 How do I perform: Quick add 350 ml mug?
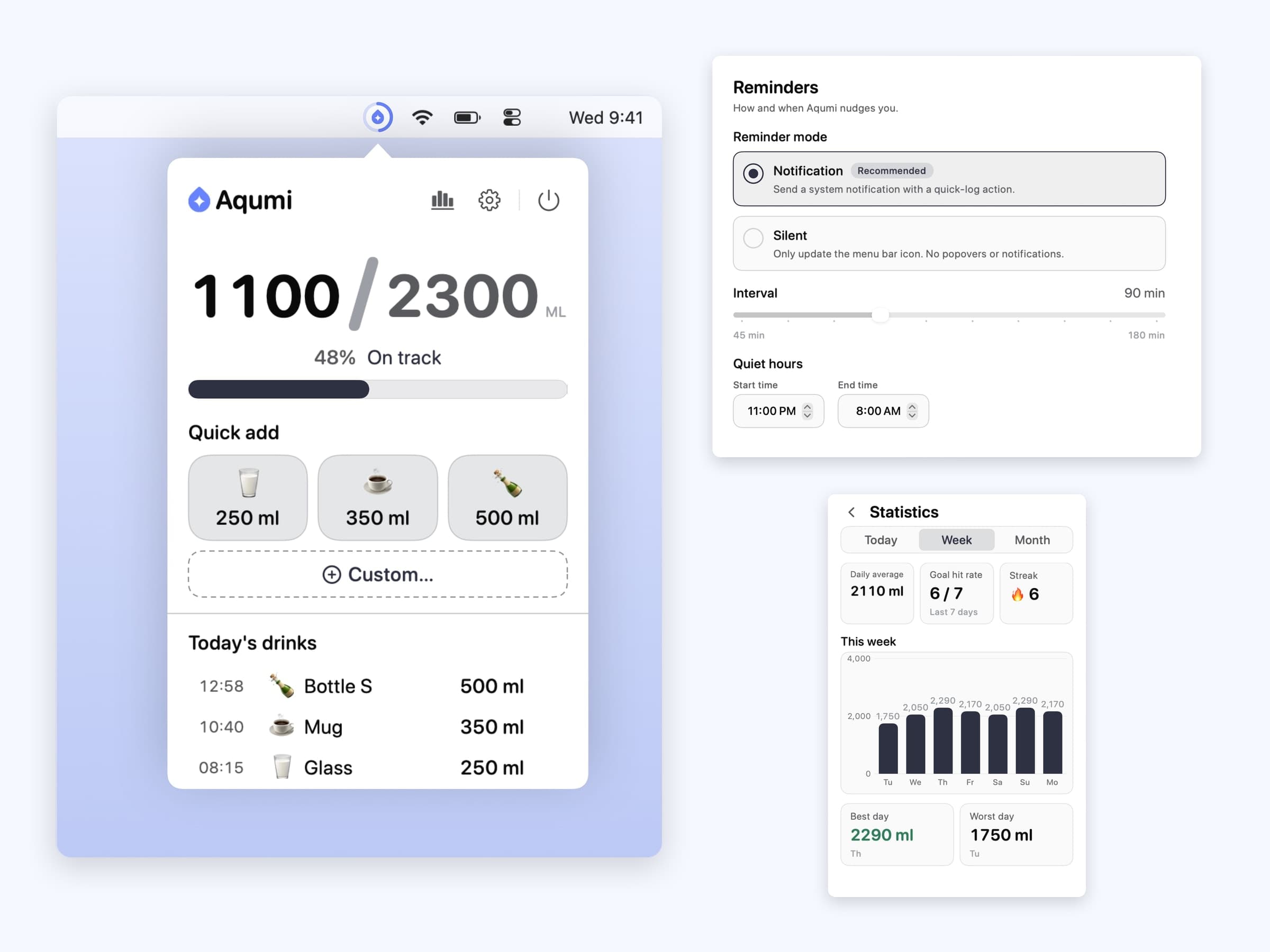pyautogui.click(x=378, y=498)
